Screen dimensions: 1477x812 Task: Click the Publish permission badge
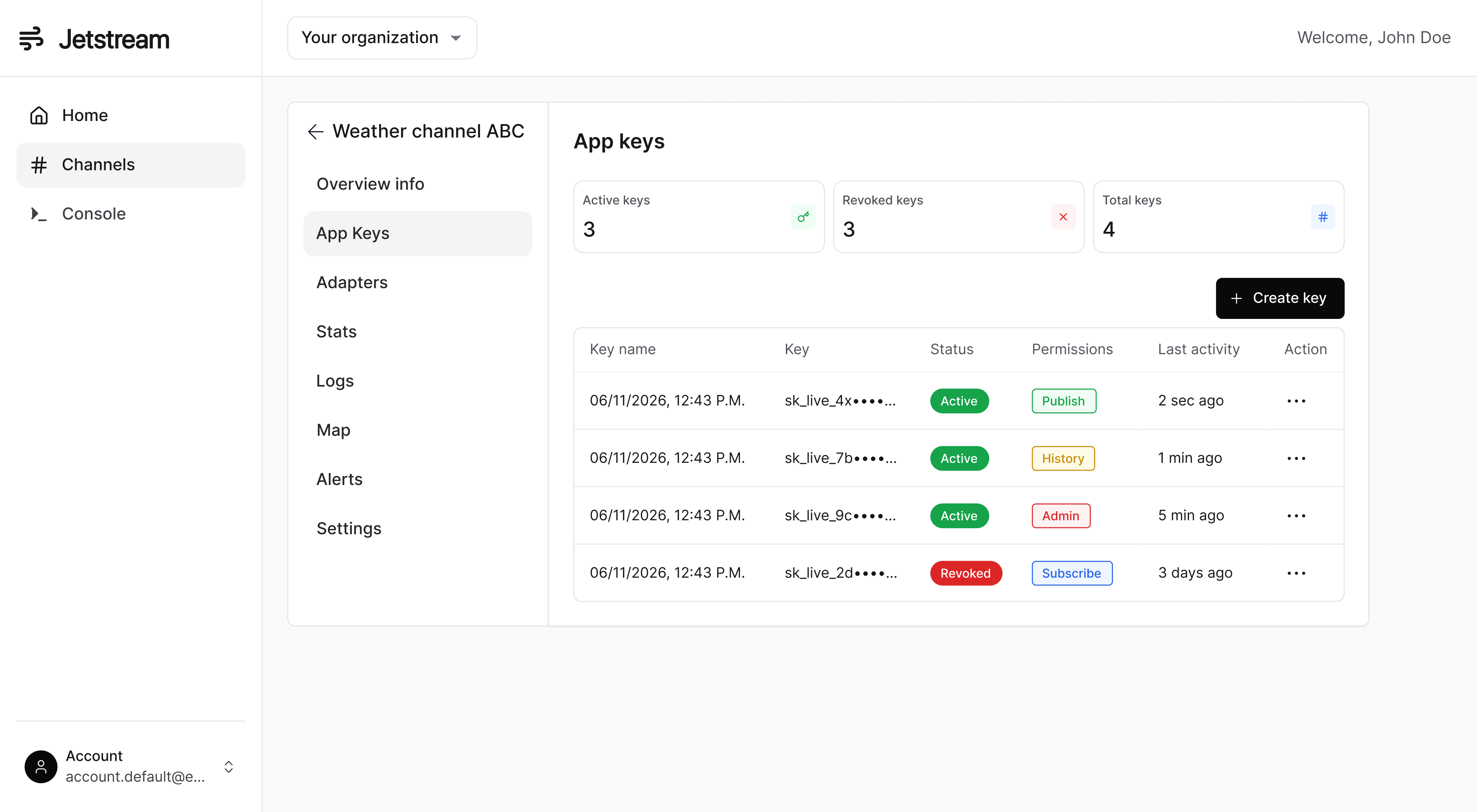click(1063, 400)
